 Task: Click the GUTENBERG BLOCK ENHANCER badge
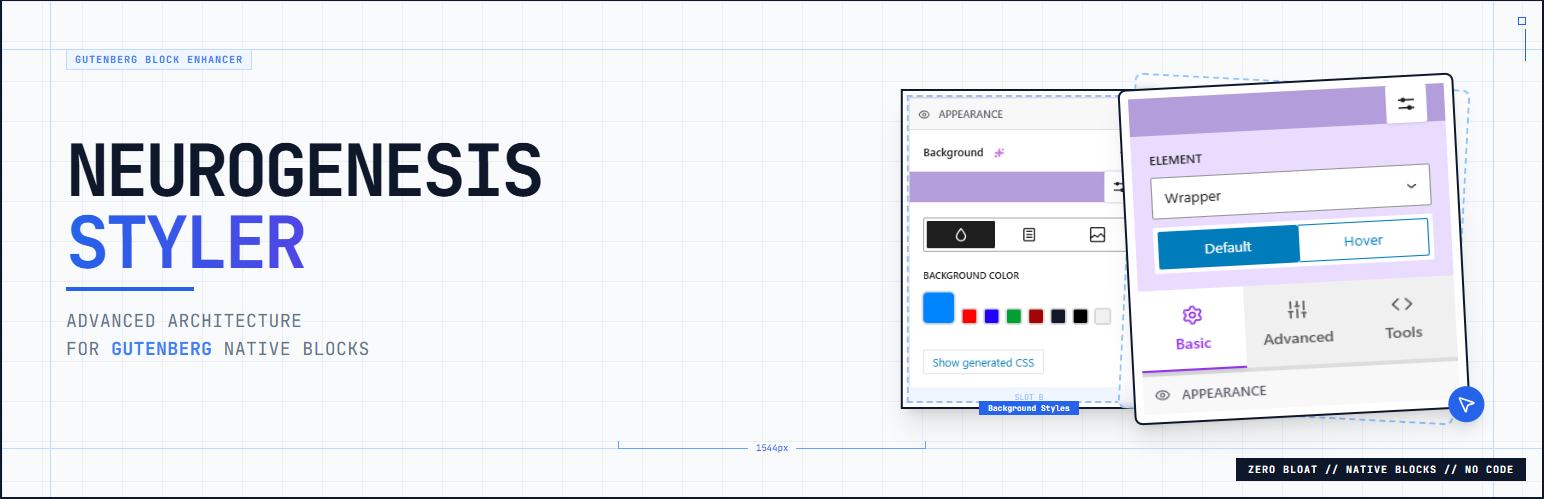[x=159, y=60]
